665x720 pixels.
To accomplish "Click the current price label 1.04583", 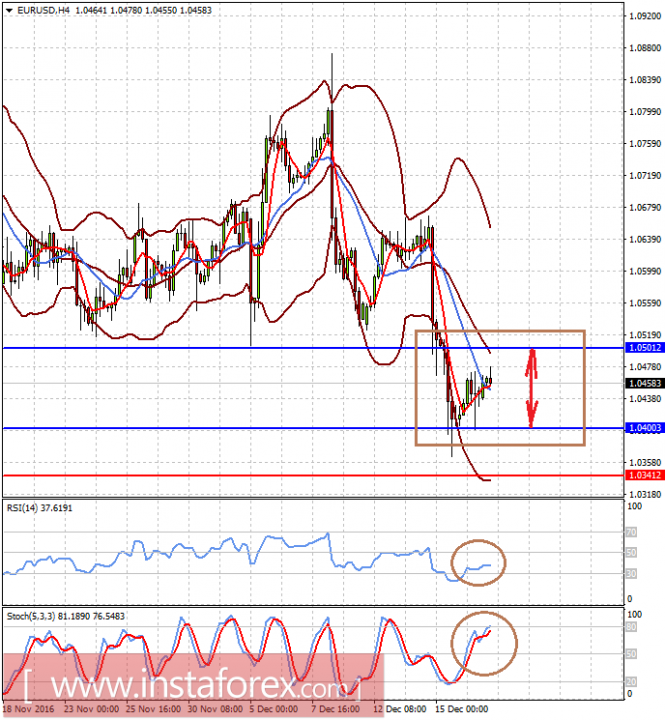I will (645, 383).
